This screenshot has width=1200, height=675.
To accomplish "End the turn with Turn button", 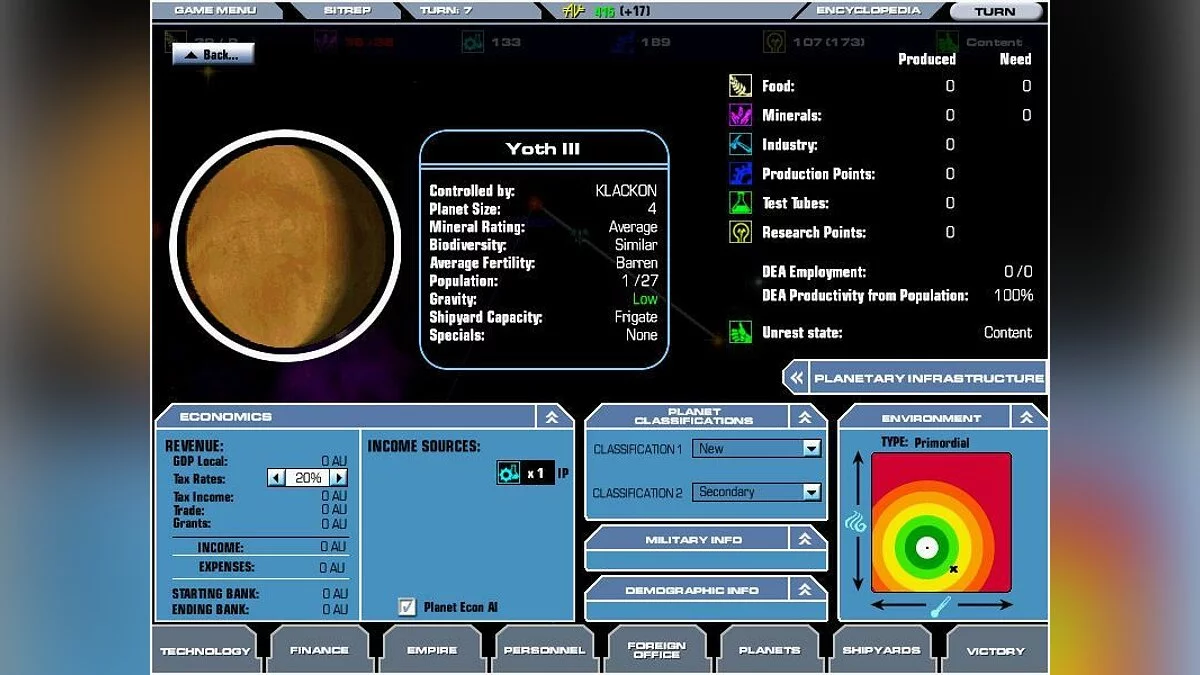I will coord(994,12).
